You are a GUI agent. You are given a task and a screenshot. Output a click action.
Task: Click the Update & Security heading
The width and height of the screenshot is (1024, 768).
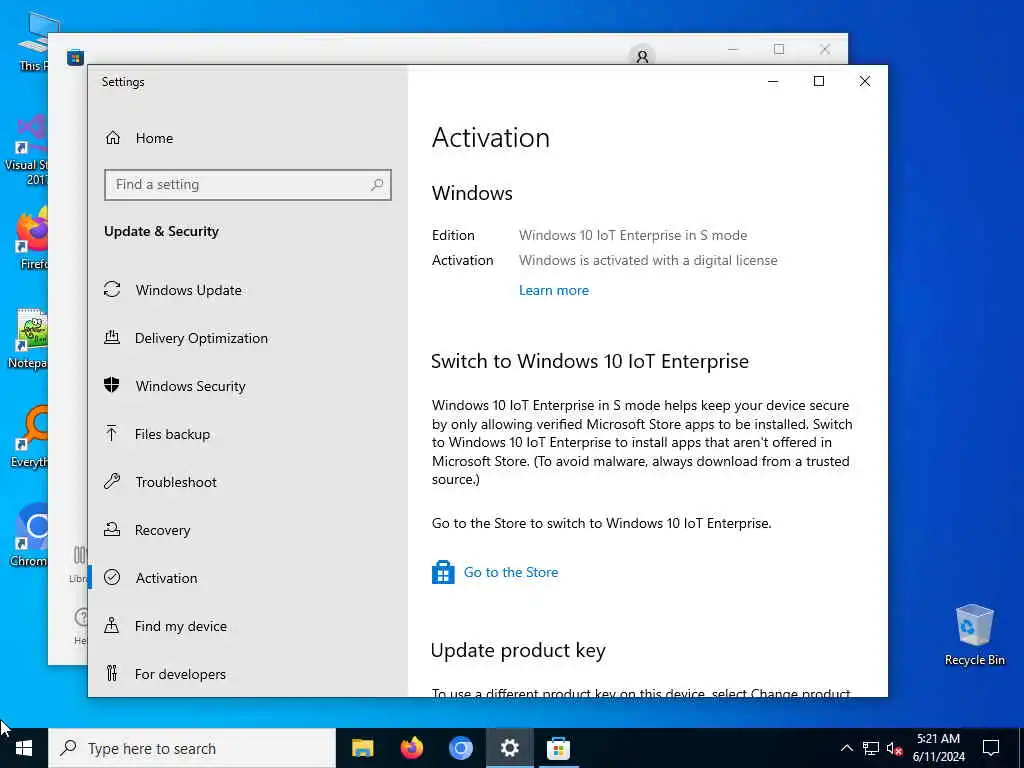tap(161, 231)
